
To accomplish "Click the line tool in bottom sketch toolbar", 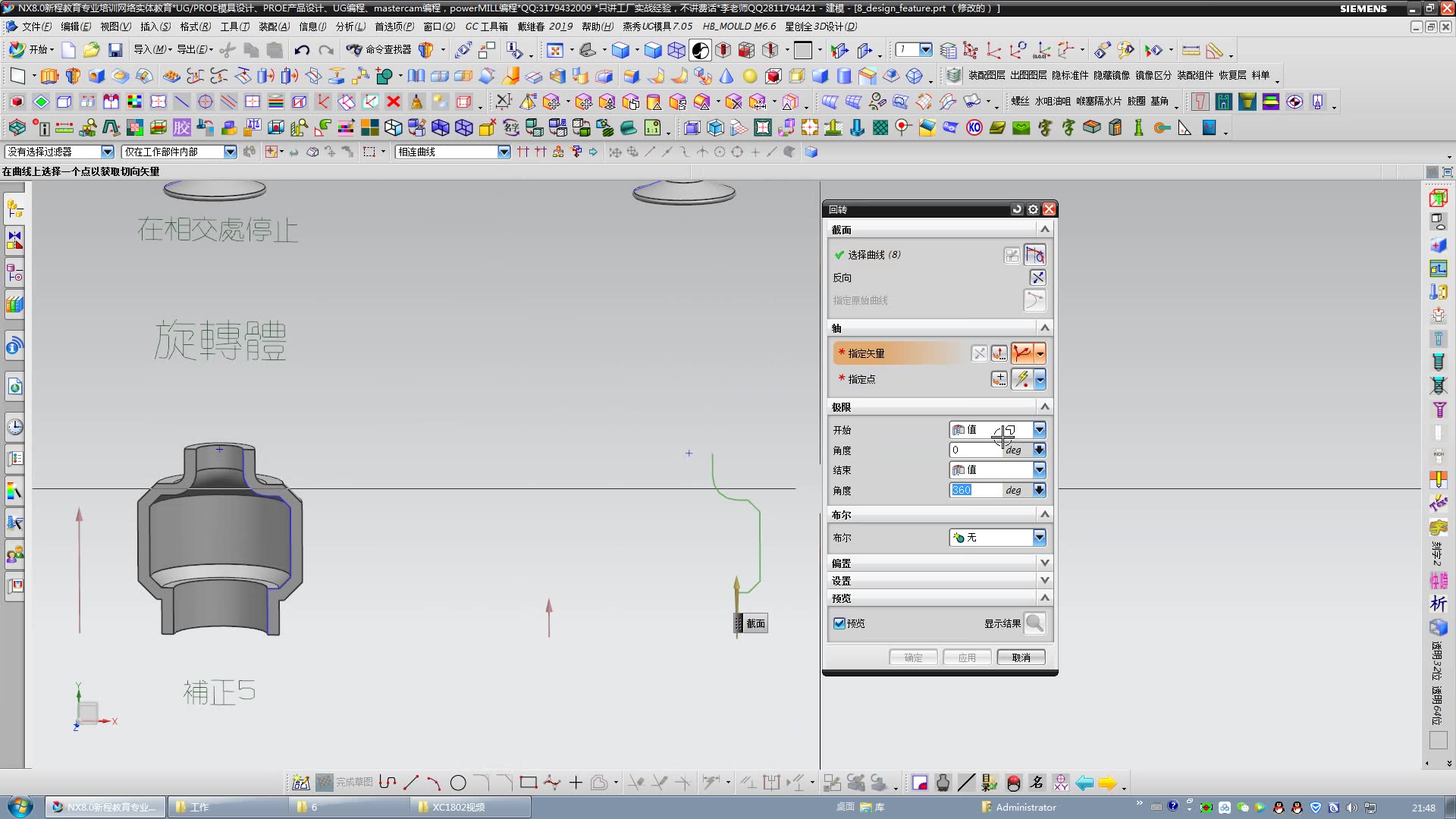I will point(411,783).
